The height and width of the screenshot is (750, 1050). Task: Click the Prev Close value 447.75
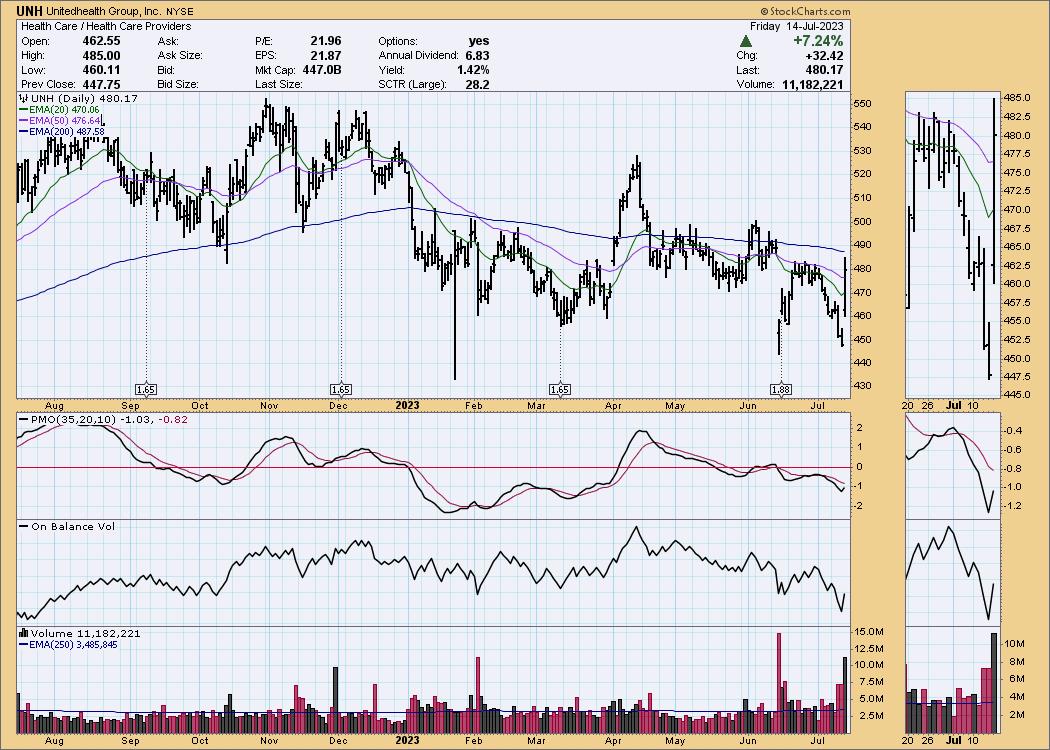pos(101,84)
